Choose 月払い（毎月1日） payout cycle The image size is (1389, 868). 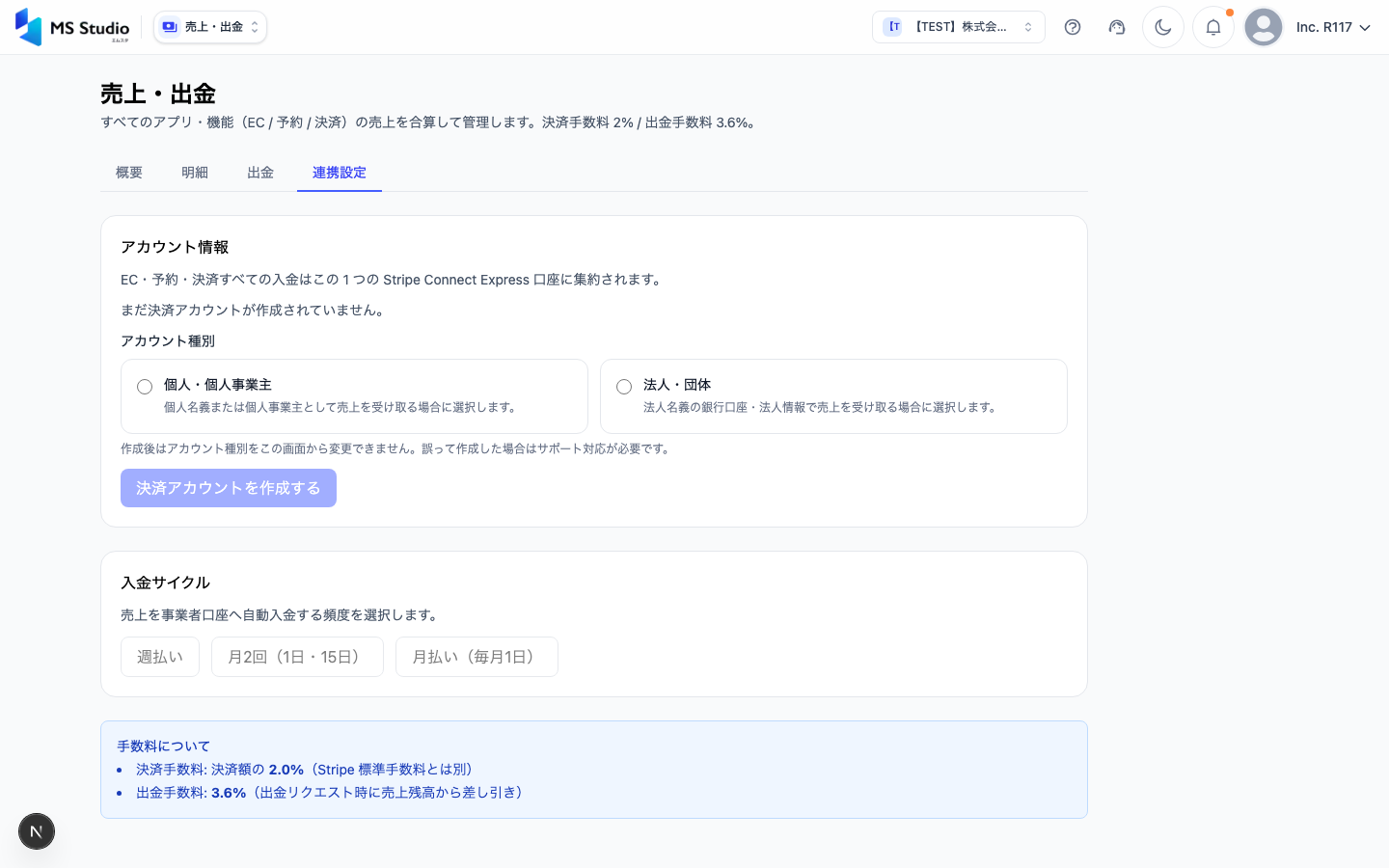tap(477, 657)
